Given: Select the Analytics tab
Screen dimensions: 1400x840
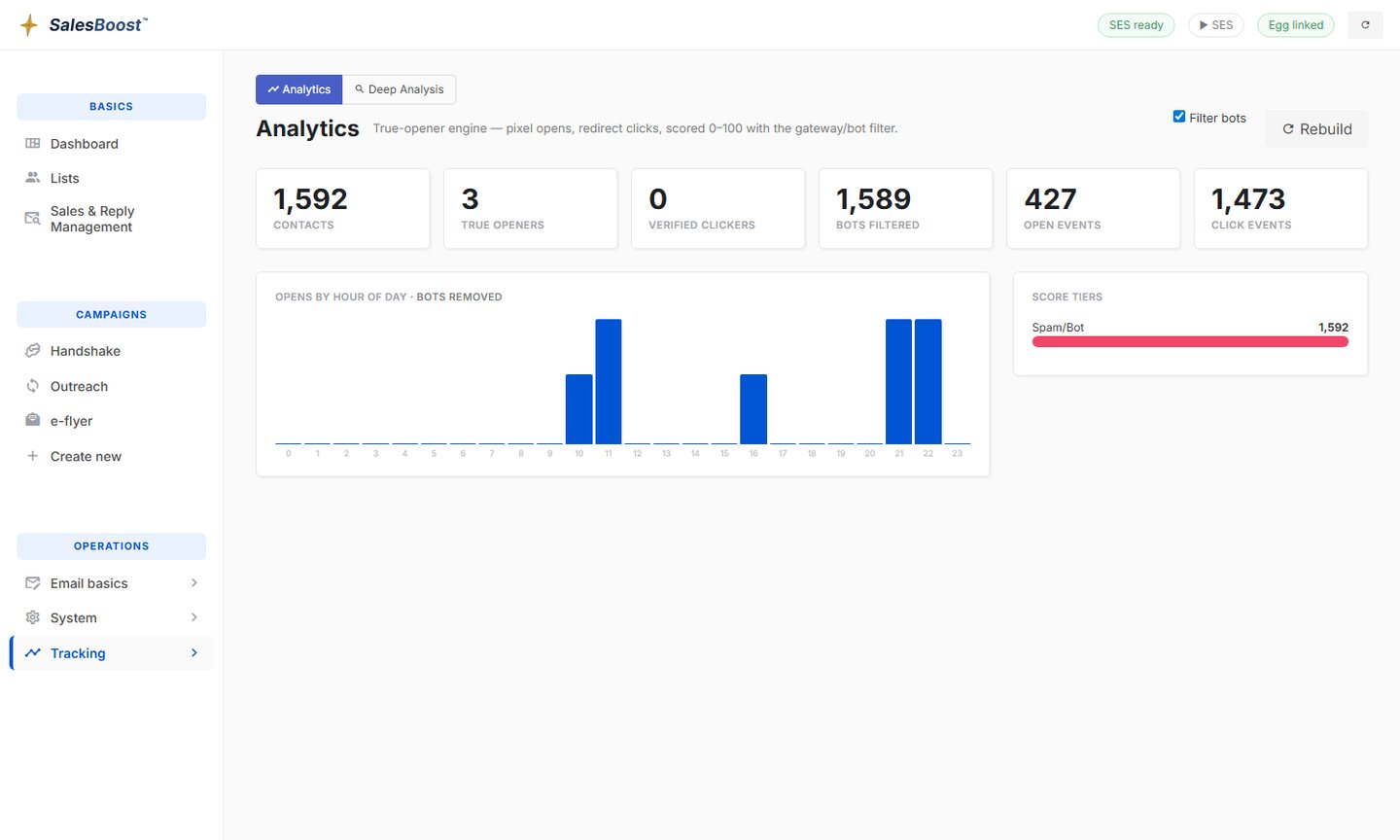Looking at the screenshot, I should point(299,89).
